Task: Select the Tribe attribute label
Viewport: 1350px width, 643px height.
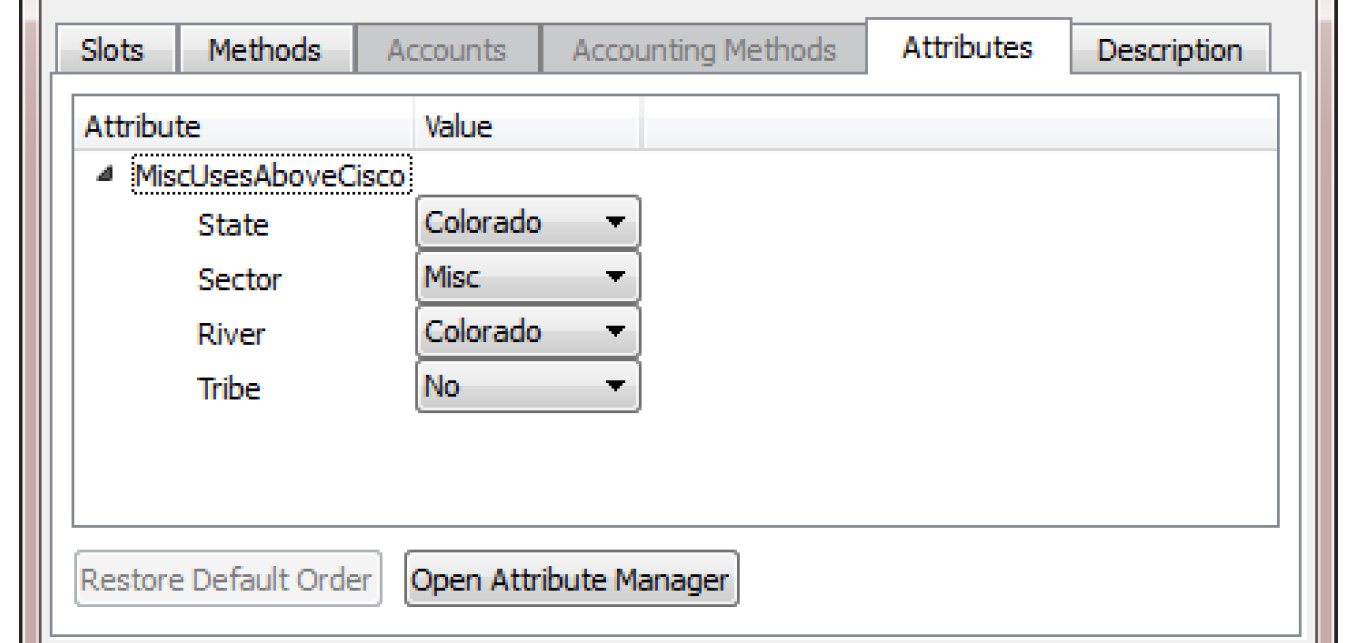Action: coord(229,388)
